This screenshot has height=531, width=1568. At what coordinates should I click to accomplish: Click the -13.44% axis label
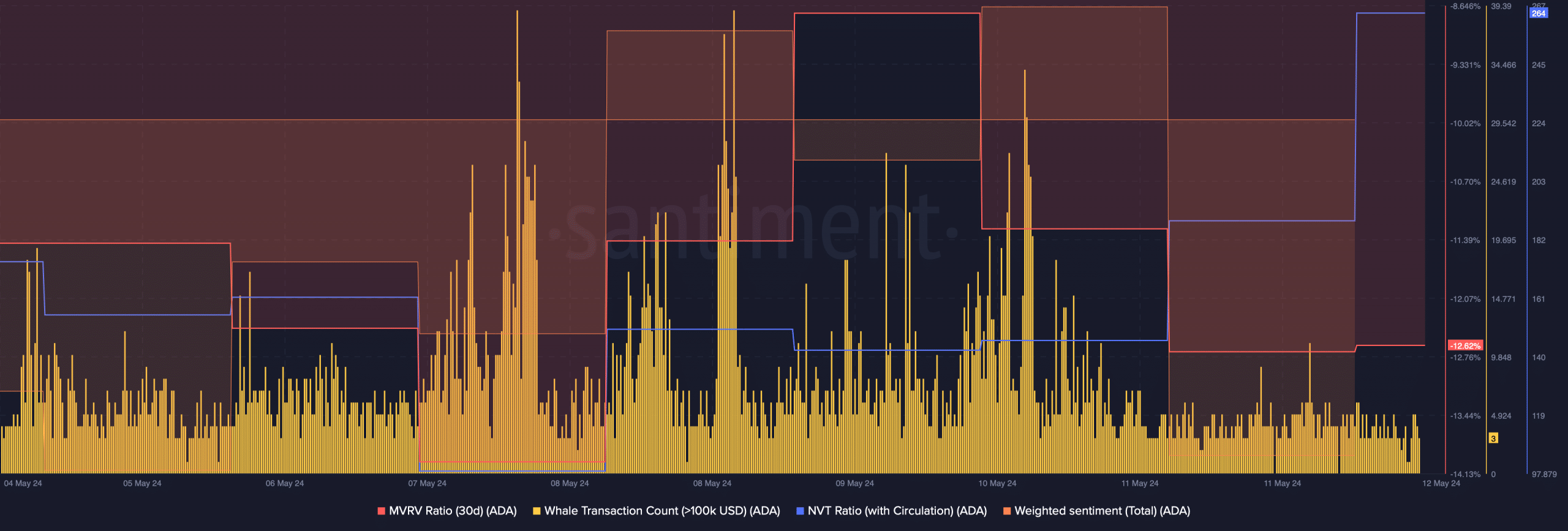coord(1465,416)
